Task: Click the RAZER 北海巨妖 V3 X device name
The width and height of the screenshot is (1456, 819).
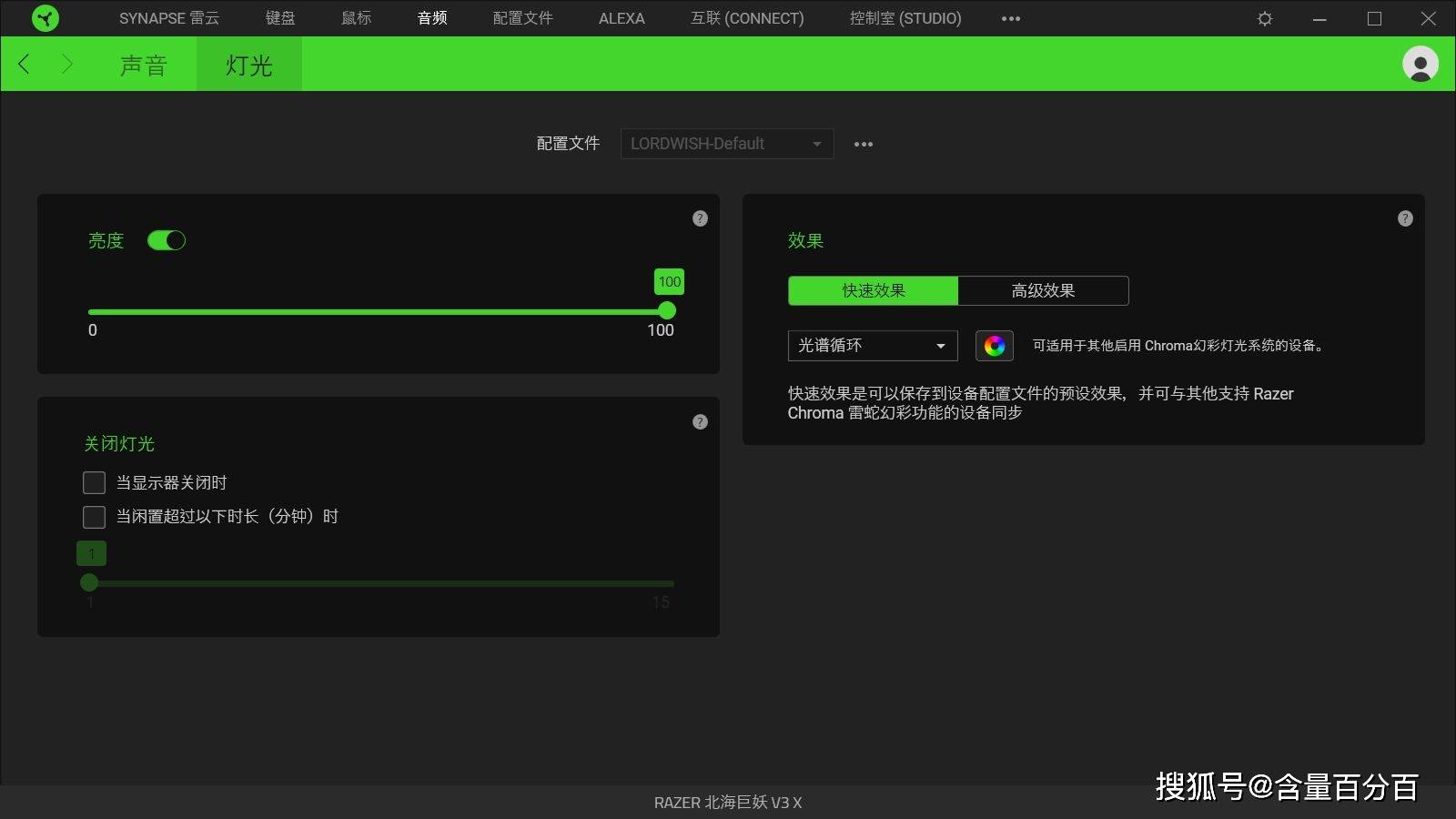Action: [728, 803]
